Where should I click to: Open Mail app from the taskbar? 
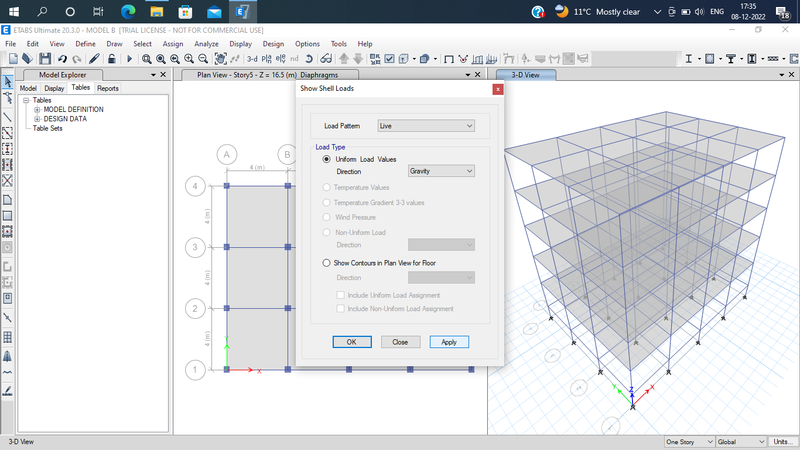point(214,11)
